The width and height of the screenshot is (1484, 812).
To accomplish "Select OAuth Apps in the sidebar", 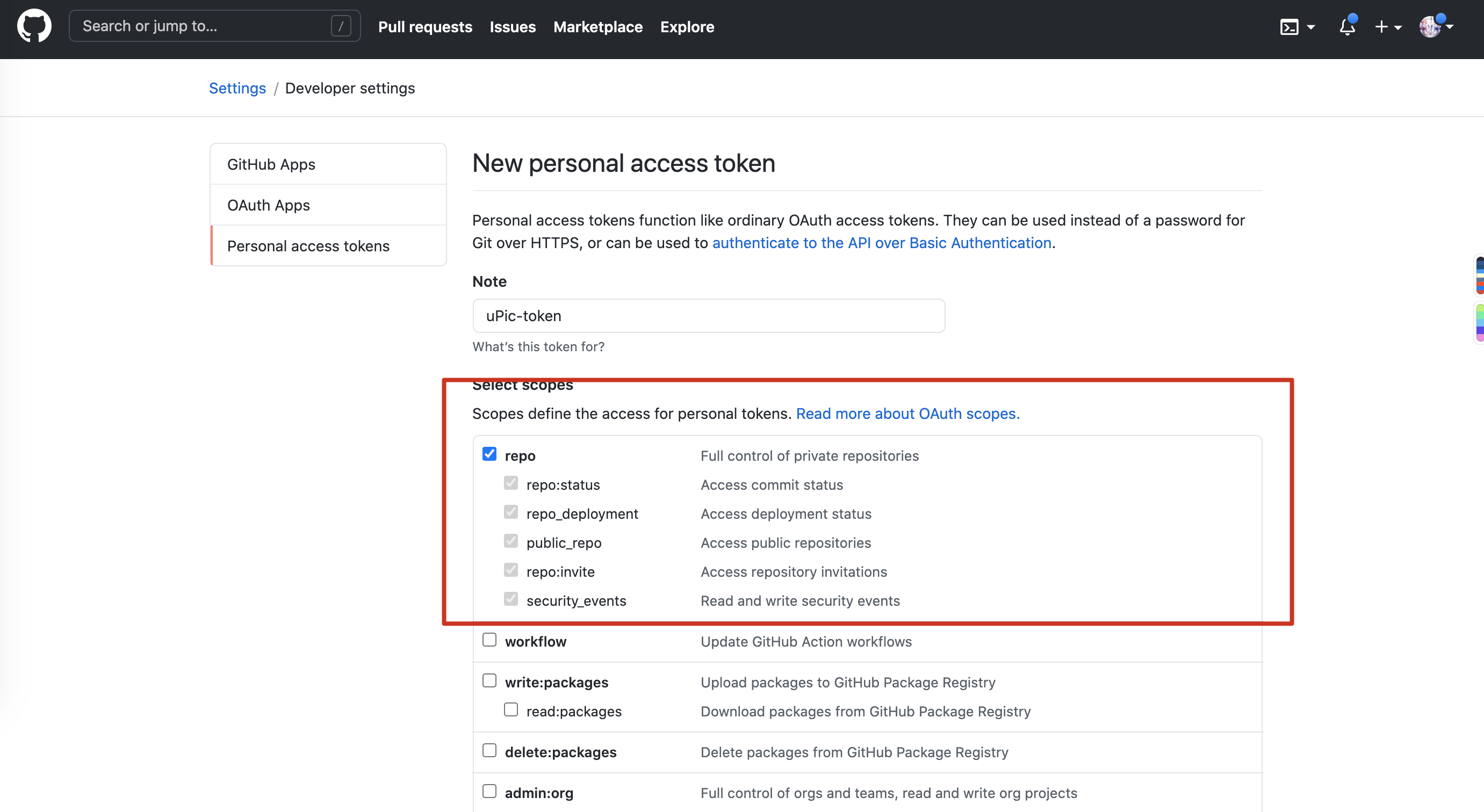I will point(269,205).
